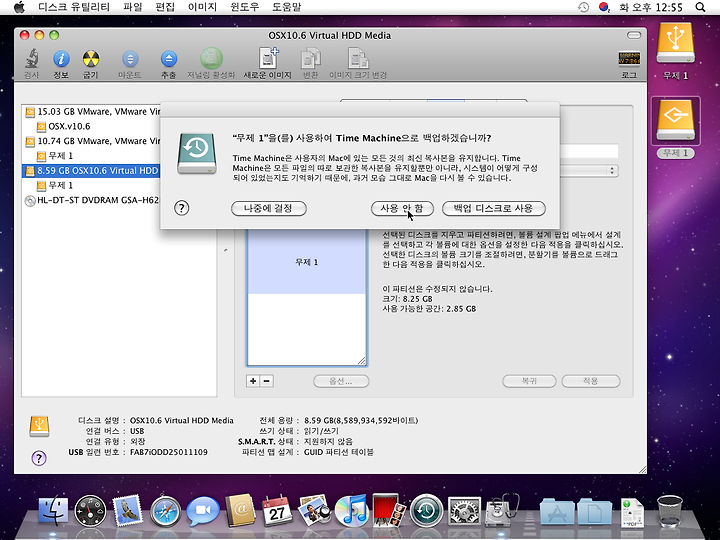The image size is (720, 540).
Task: Open Finder from the Dock
Action: [52, 510]
